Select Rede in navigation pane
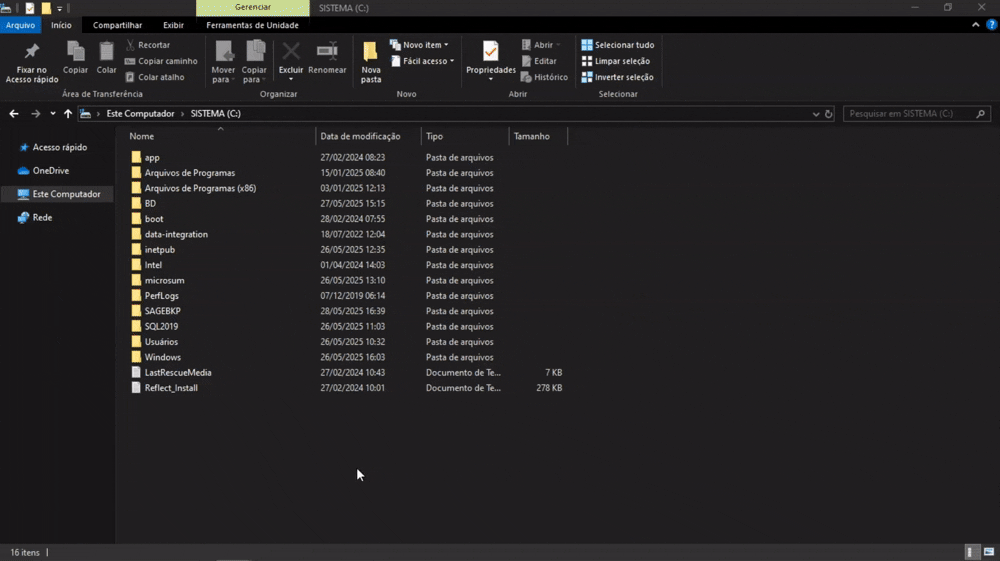Image resolution: width=1000 pixels, height=561 pixels. click(x=42, y=217)
